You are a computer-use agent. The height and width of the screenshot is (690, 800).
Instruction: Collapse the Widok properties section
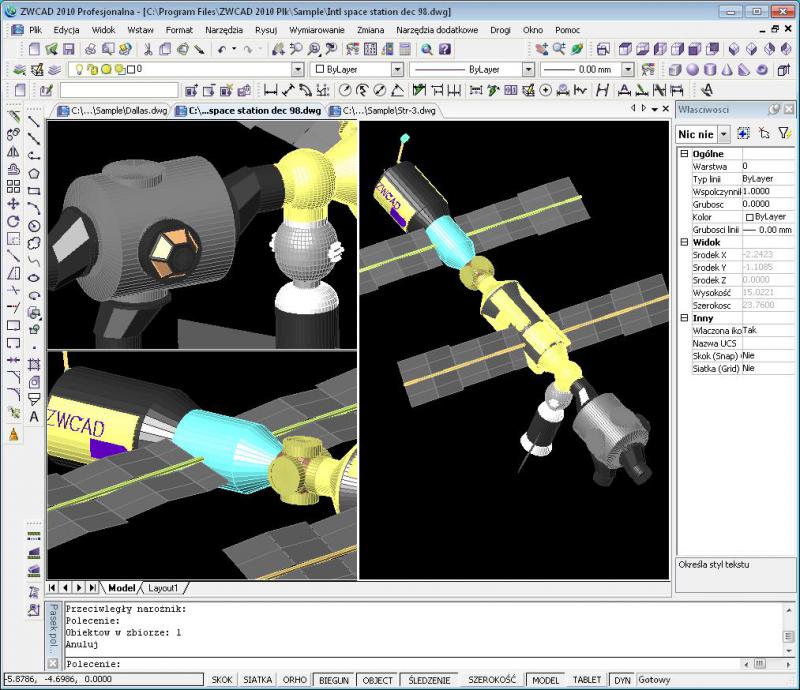coord(684,242)
